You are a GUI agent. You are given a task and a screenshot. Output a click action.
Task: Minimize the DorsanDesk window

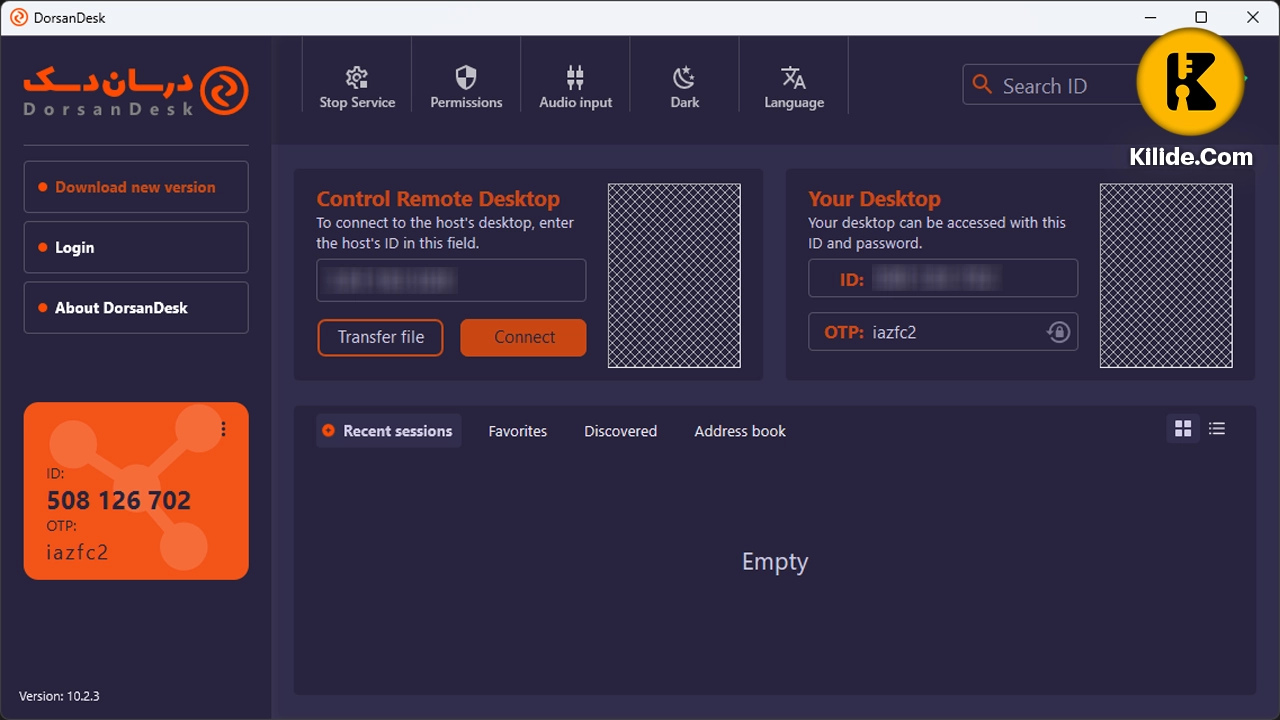[x=1149, y=17]
